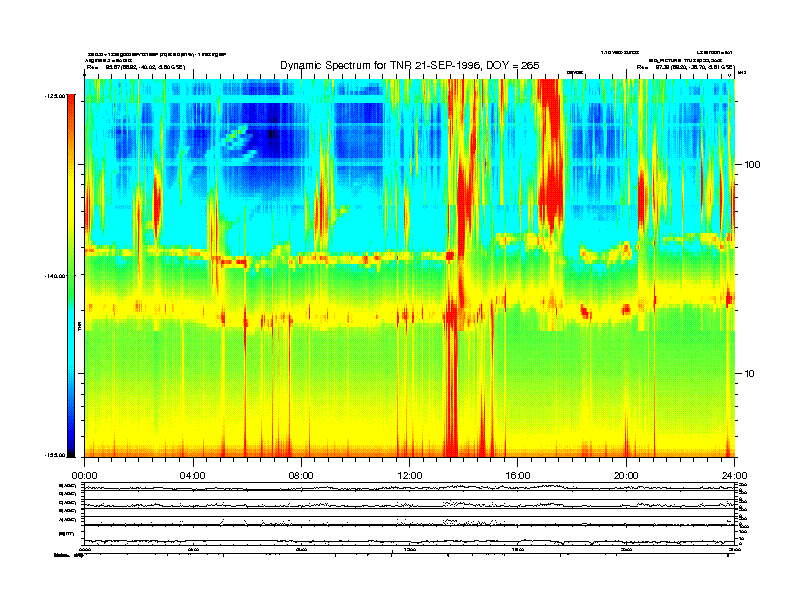Click the "08:00" time axis label
The image size is (792, 612).
pos(301,476)
